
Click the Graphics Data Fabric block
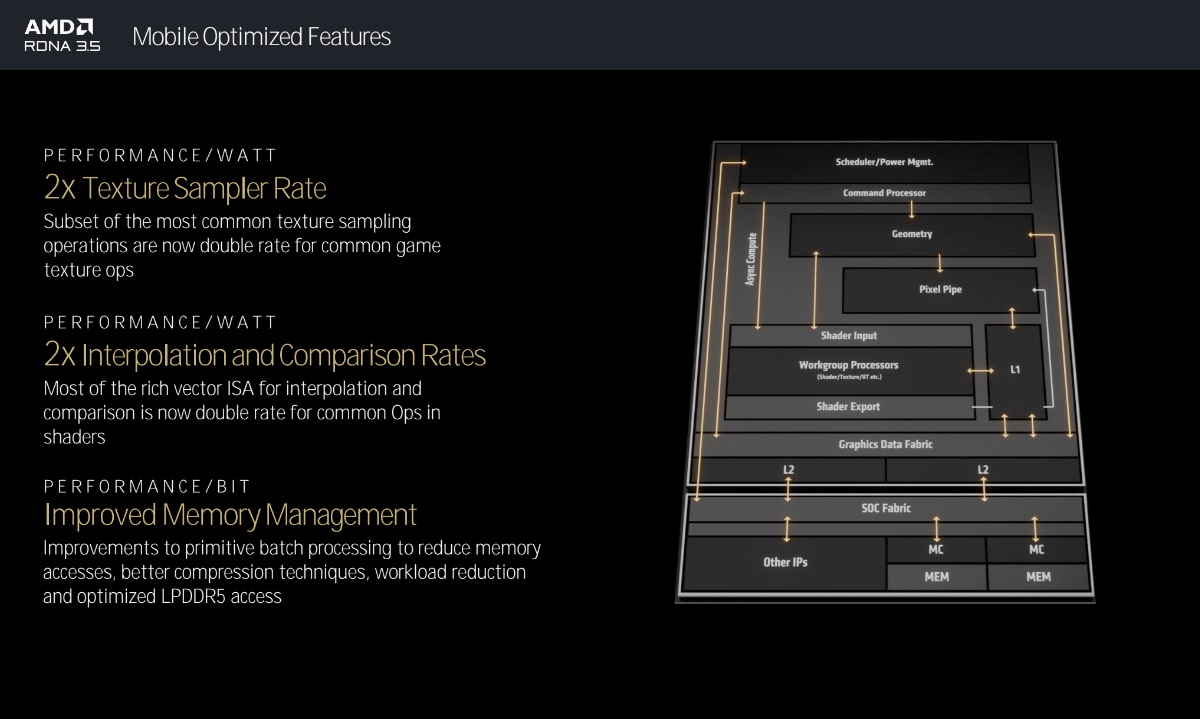[x=885, y=444]
